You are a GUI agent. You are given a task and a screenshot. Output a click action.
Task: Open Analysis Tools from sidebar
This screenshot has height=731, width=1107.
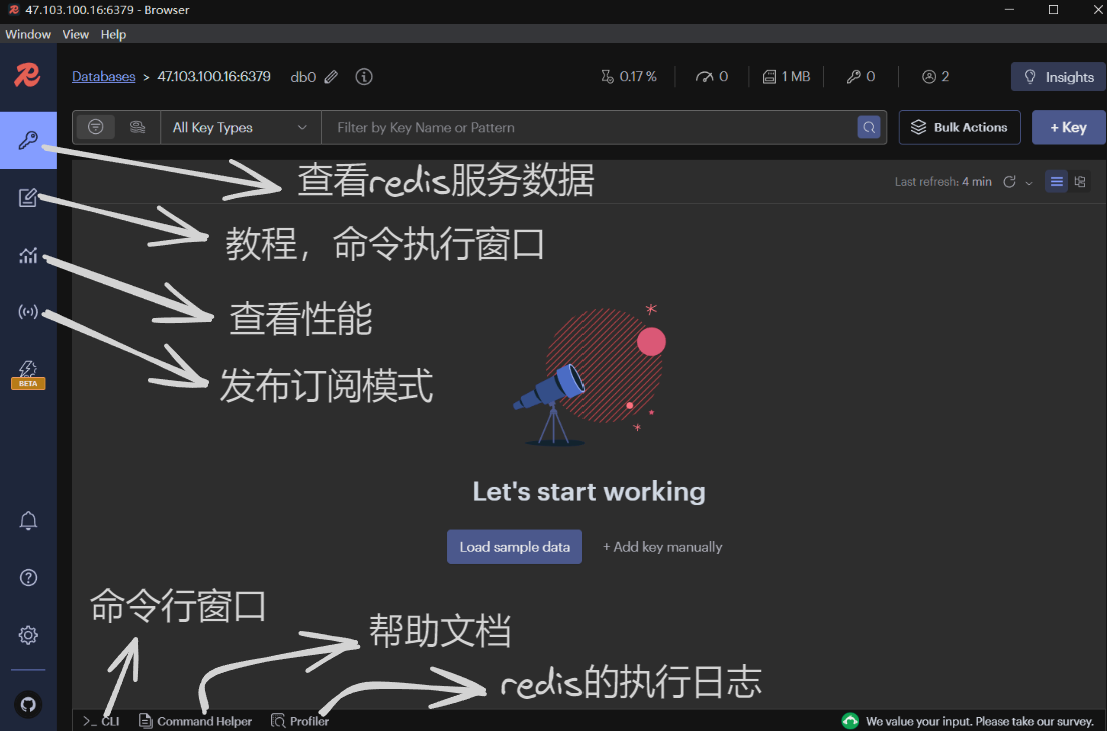28,256
